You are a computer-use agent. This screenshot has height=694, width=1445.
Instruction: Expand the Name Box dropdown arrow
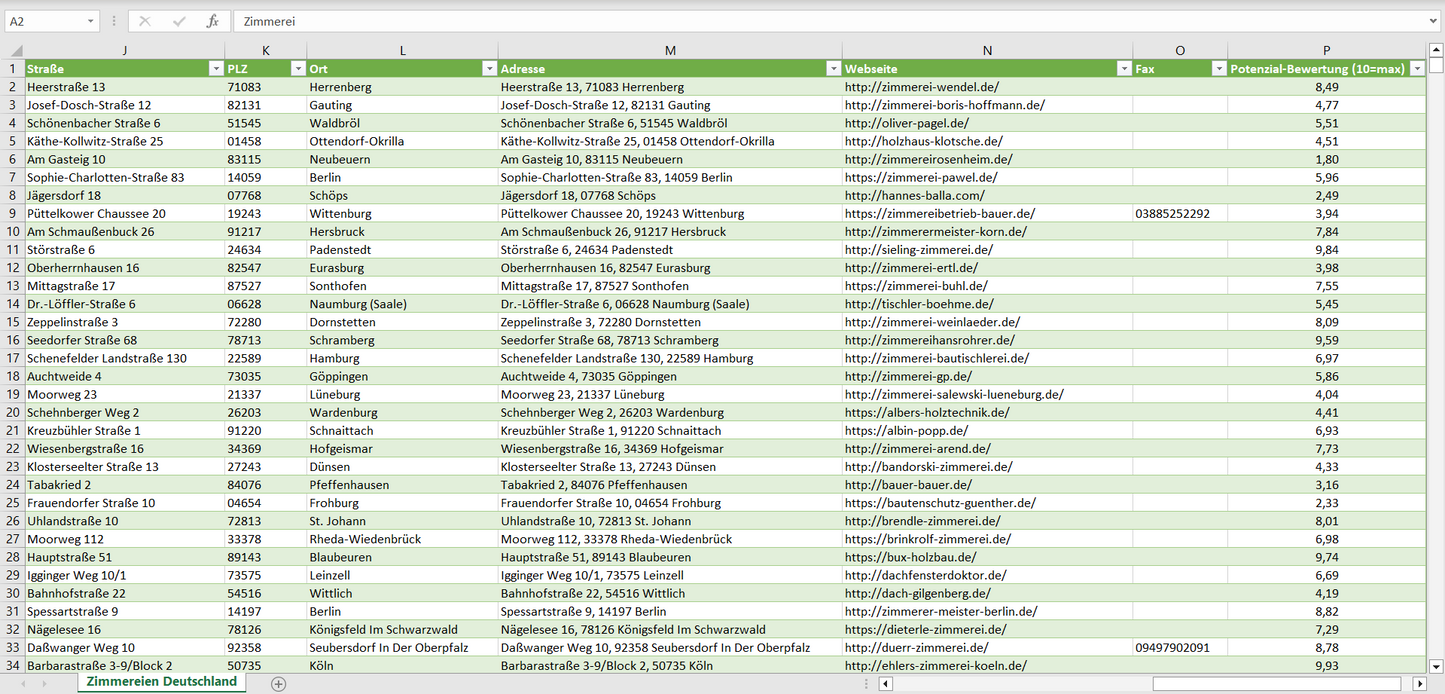90,21
